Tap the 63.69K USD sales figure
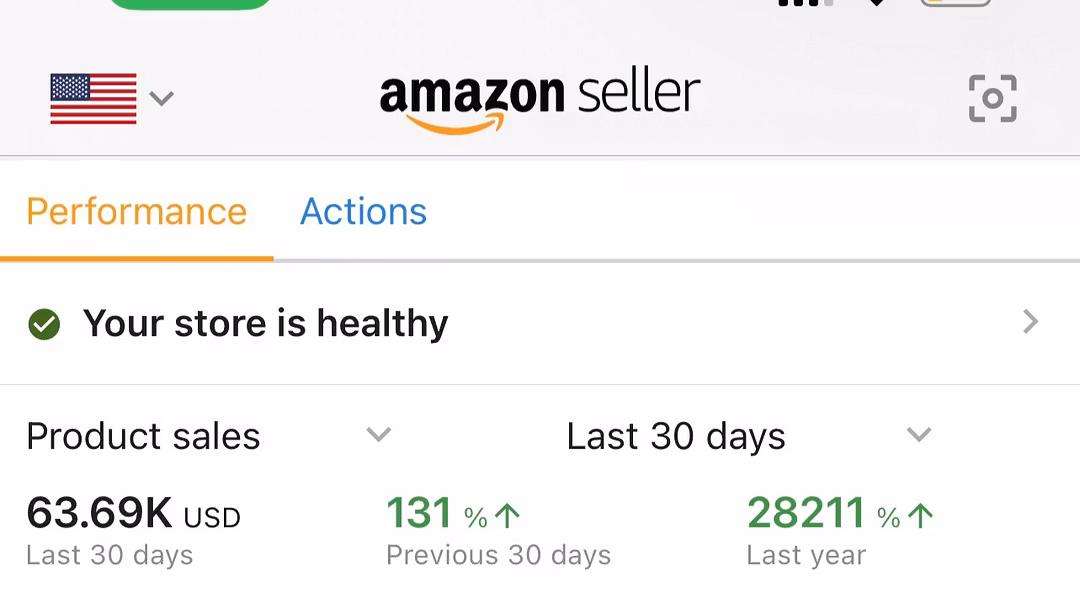The image size is (1080, 608). 133,514
